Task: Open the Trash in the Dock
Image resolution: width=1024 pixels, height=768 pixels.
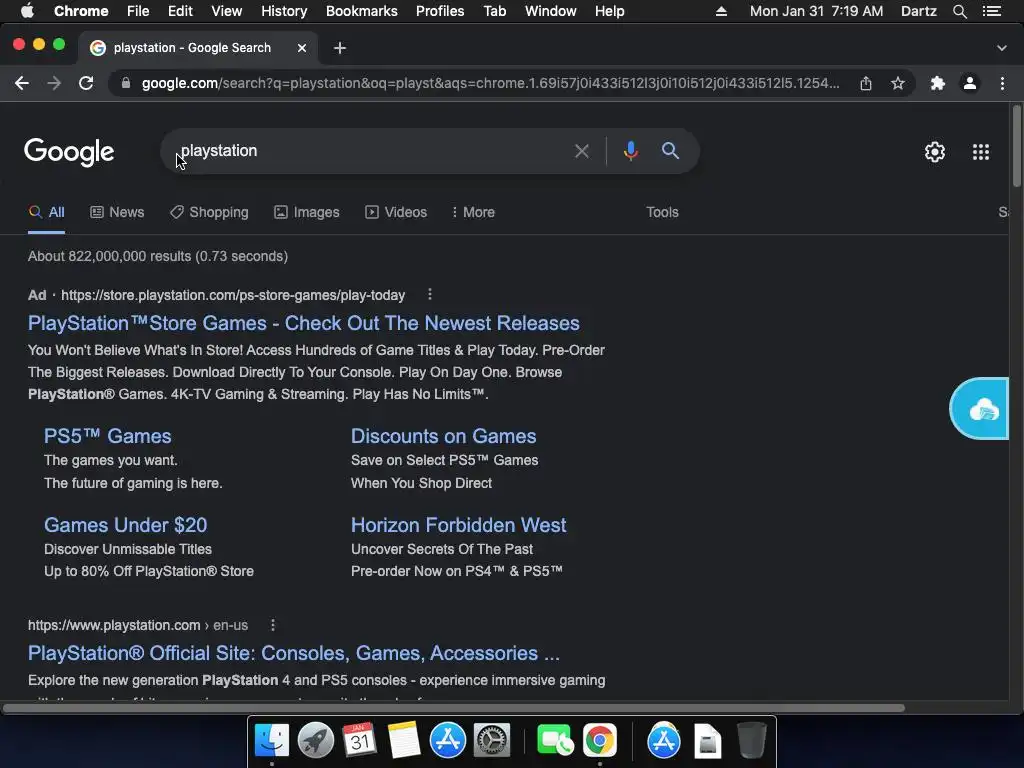Action: (752, 740)
